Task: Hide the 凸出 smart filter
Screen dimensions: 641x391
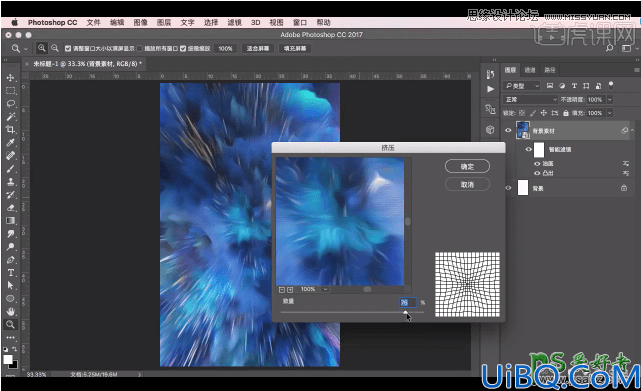Action: click(537, 173)
